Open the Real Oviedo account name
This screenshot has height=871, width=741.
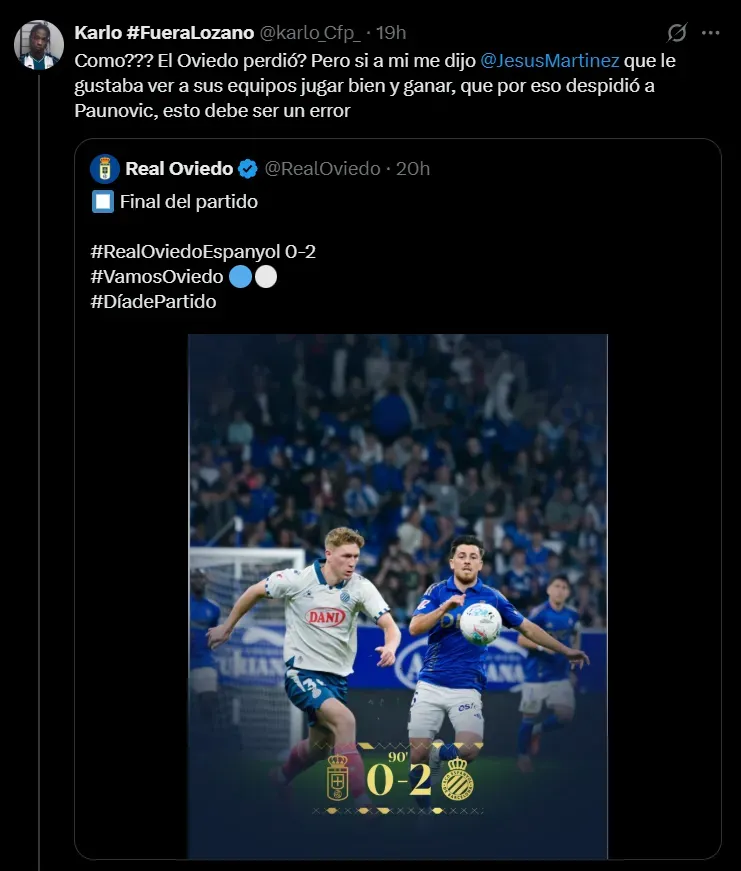[x=179, y=169]
